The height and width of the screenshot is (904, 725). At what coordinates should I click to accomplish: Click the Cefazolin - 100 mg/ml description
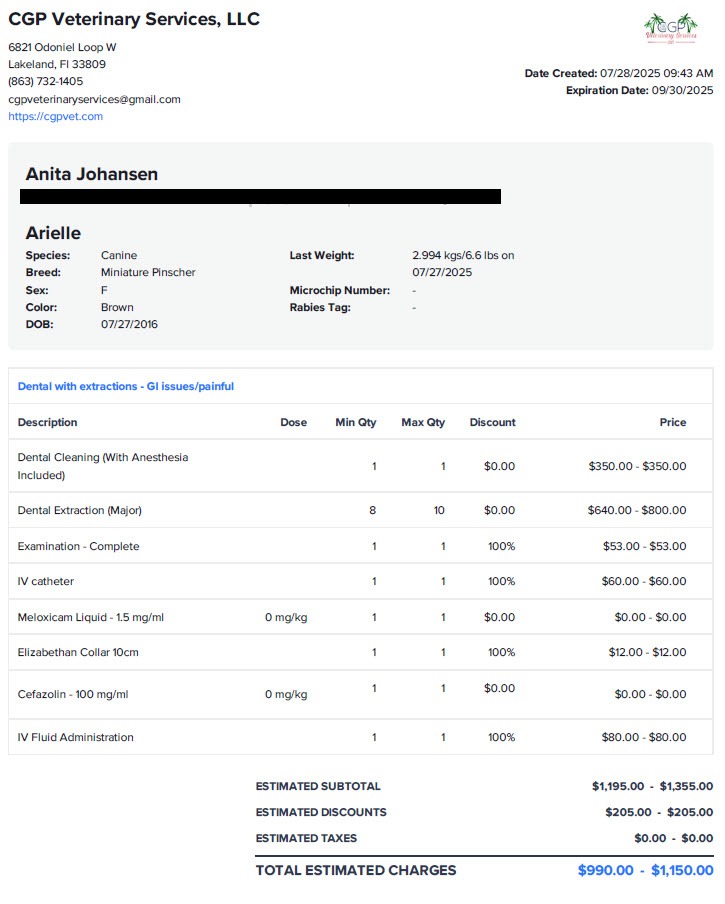(x=73, y=694)
